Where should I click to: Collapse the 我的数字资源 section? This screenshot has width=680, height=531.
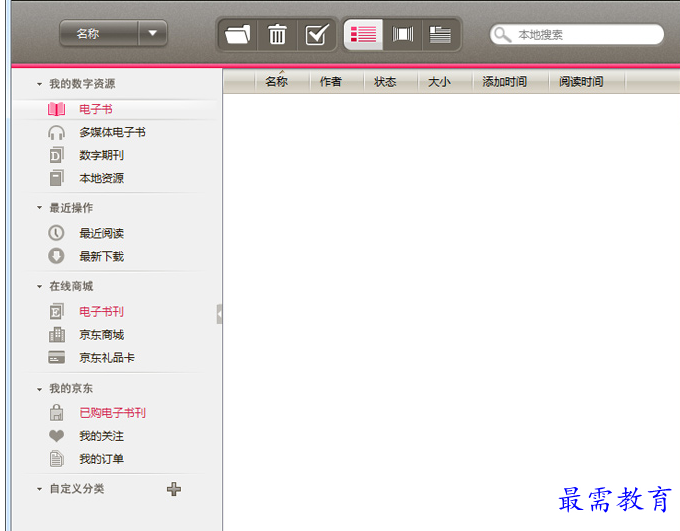tap(39, 84)
